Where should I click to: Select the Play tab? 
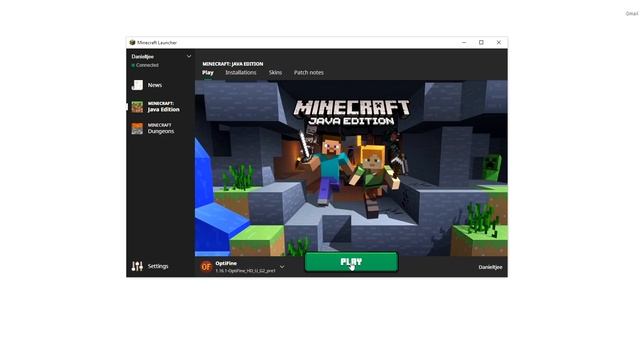208,73
